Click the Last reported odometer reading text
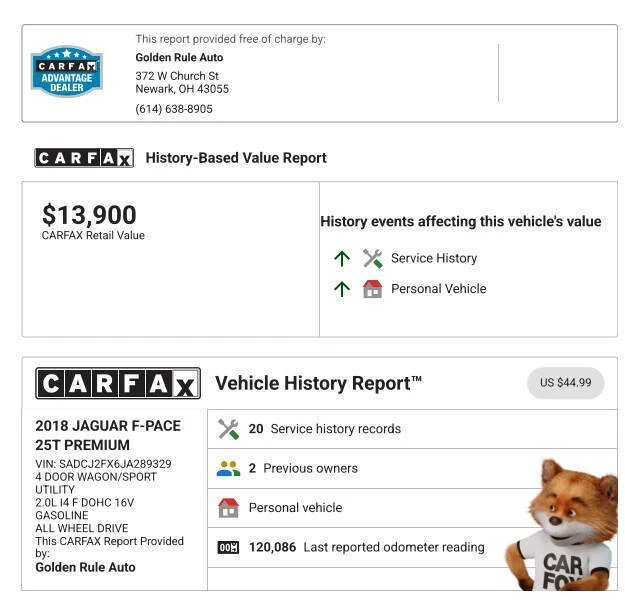625x603 pixels. (x=394, y=547)
